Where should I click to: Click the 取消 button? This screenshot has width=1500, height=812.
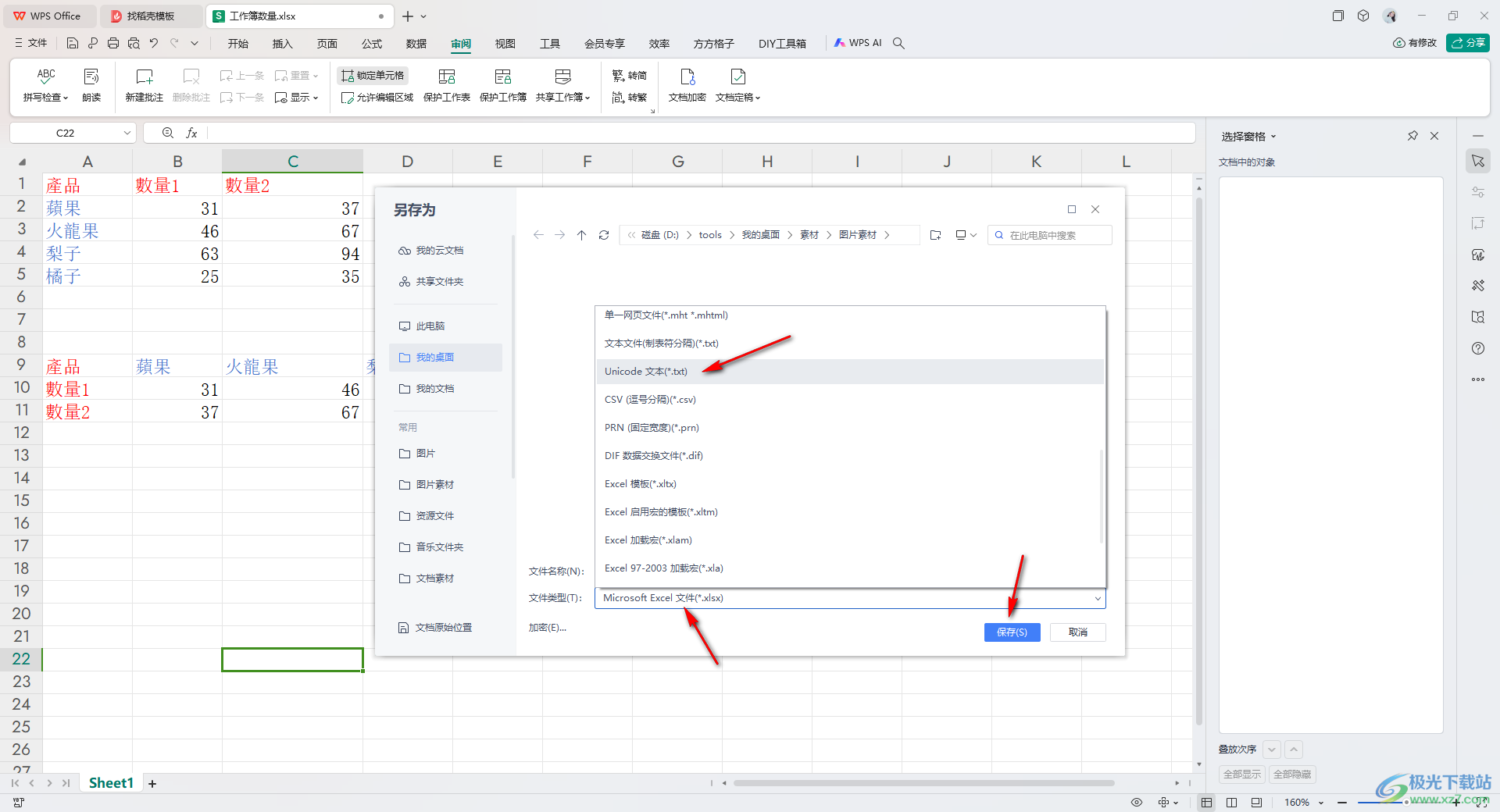pyautogui.click(x=1078, y=632)
